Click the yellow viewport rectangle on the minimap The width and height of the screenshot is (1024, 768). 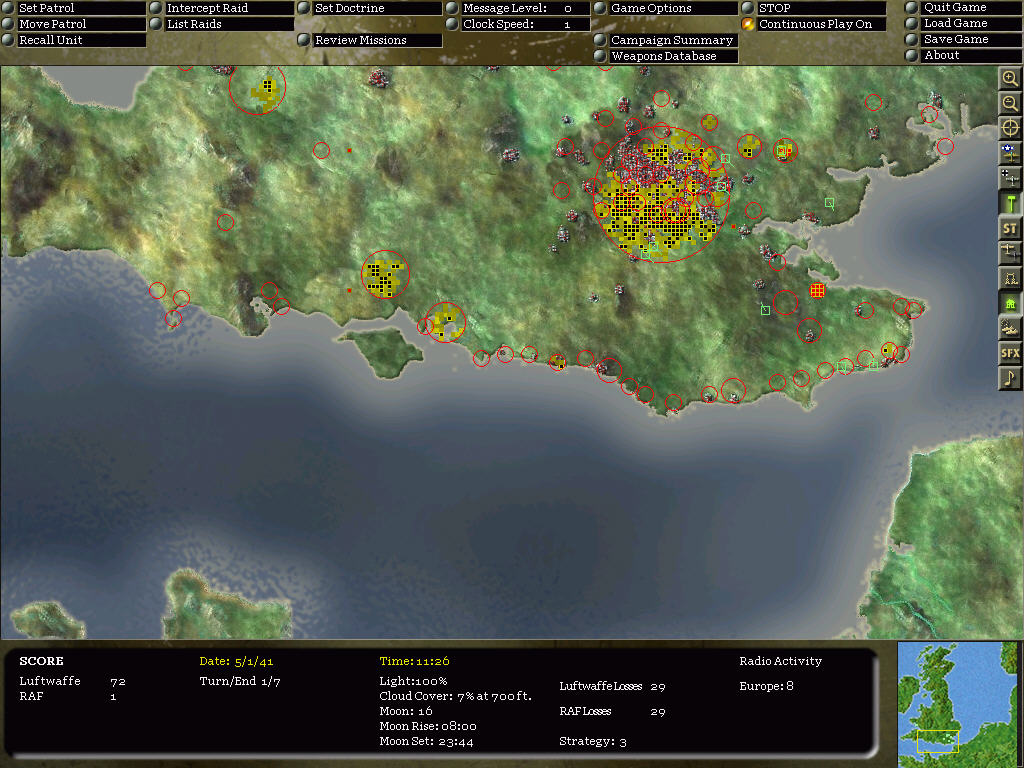coord(938,741)
